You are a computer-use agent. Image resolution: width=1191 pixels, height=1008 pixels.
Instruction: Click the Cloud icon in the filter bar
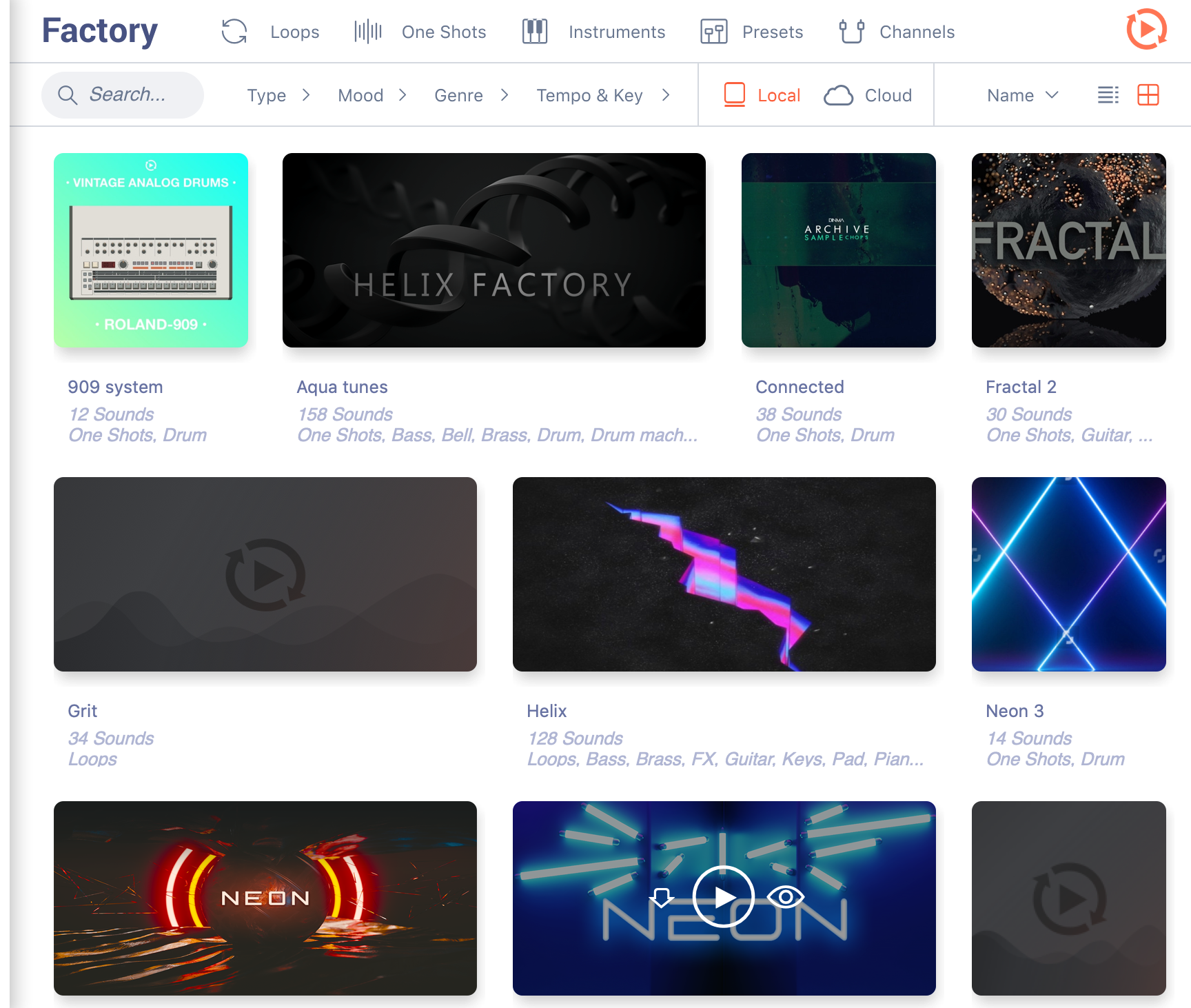tap(839, 95)
